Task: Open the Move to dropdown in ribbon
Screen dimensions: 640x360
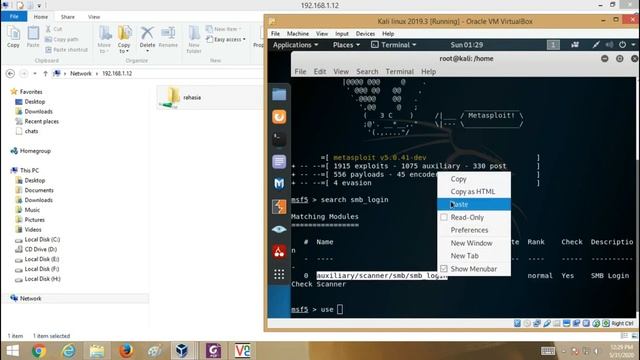Action: pos(104,39)
